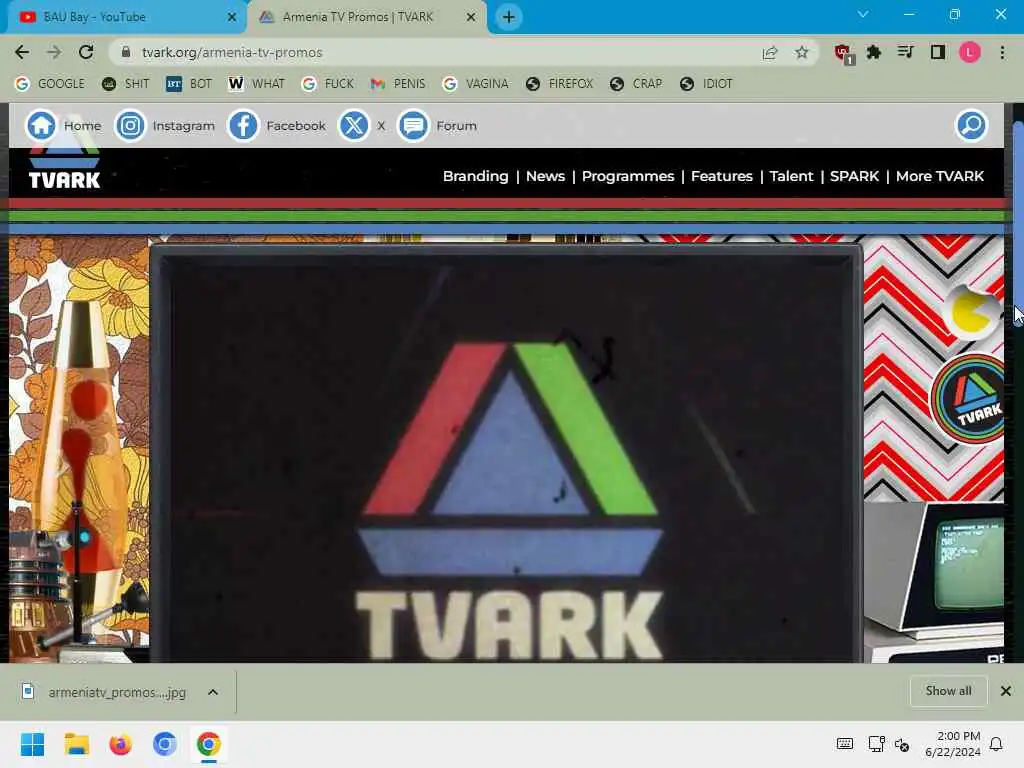
Task: Open the GOOGLE bookmark
Action: [x=50, y=84]
